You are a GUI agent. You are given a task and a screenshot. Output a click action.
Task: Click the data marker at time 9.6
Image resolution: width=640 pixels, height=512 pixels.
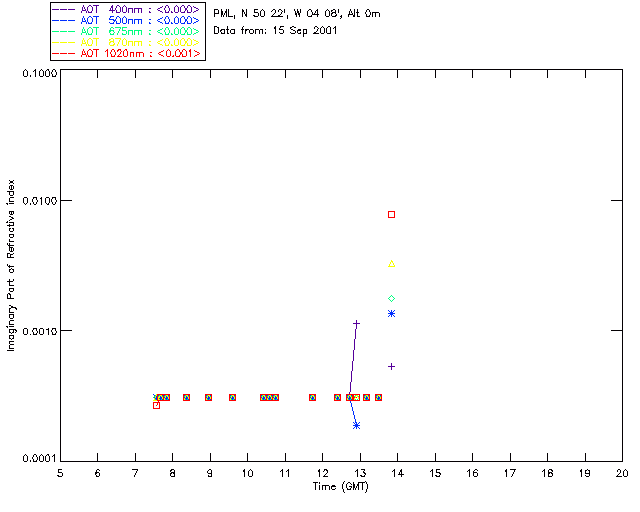(x=232, y=397)
